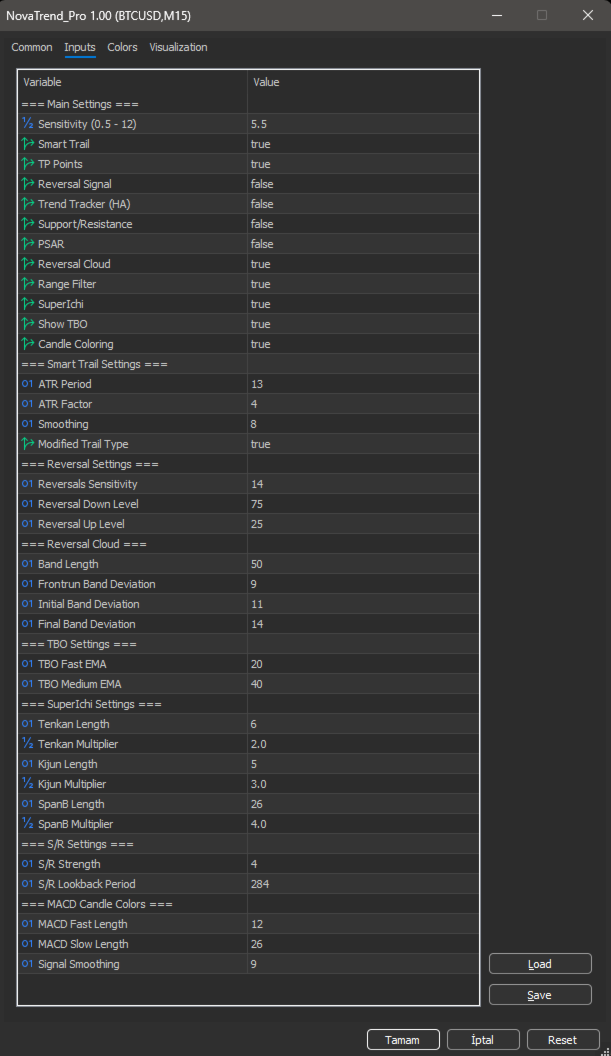Image resolution: width=611 pixels, height=1056 pixels.
Task: Click the Candle Coloring bool icon
Action: coord(28,344)
